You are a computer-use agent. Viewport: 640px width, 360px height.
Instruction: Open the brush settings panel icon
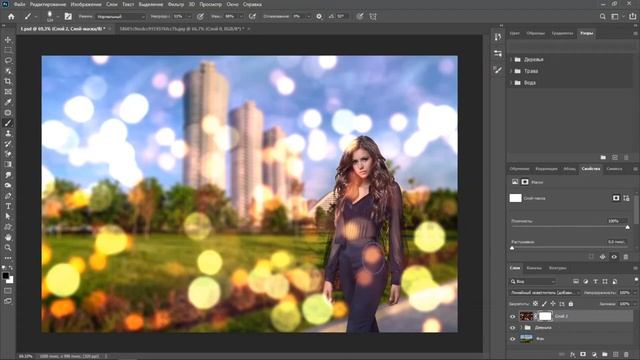(x=68, y=17)
